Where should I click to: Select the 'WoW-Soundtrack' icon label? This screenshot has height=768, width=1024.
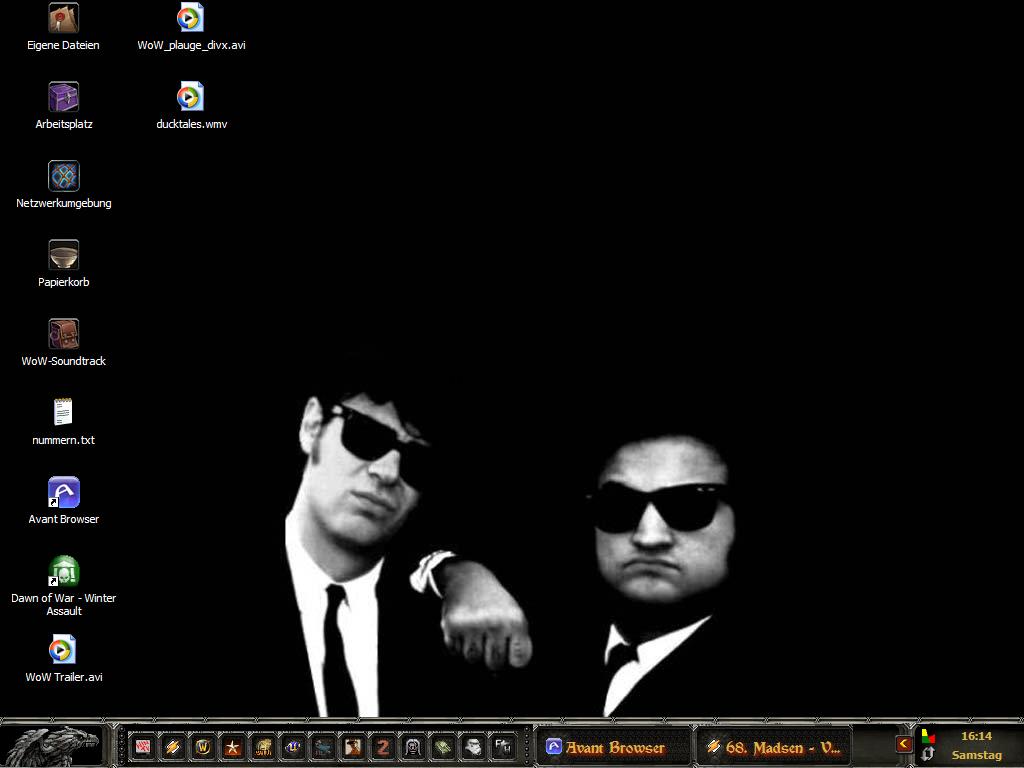tap(63, 361)
